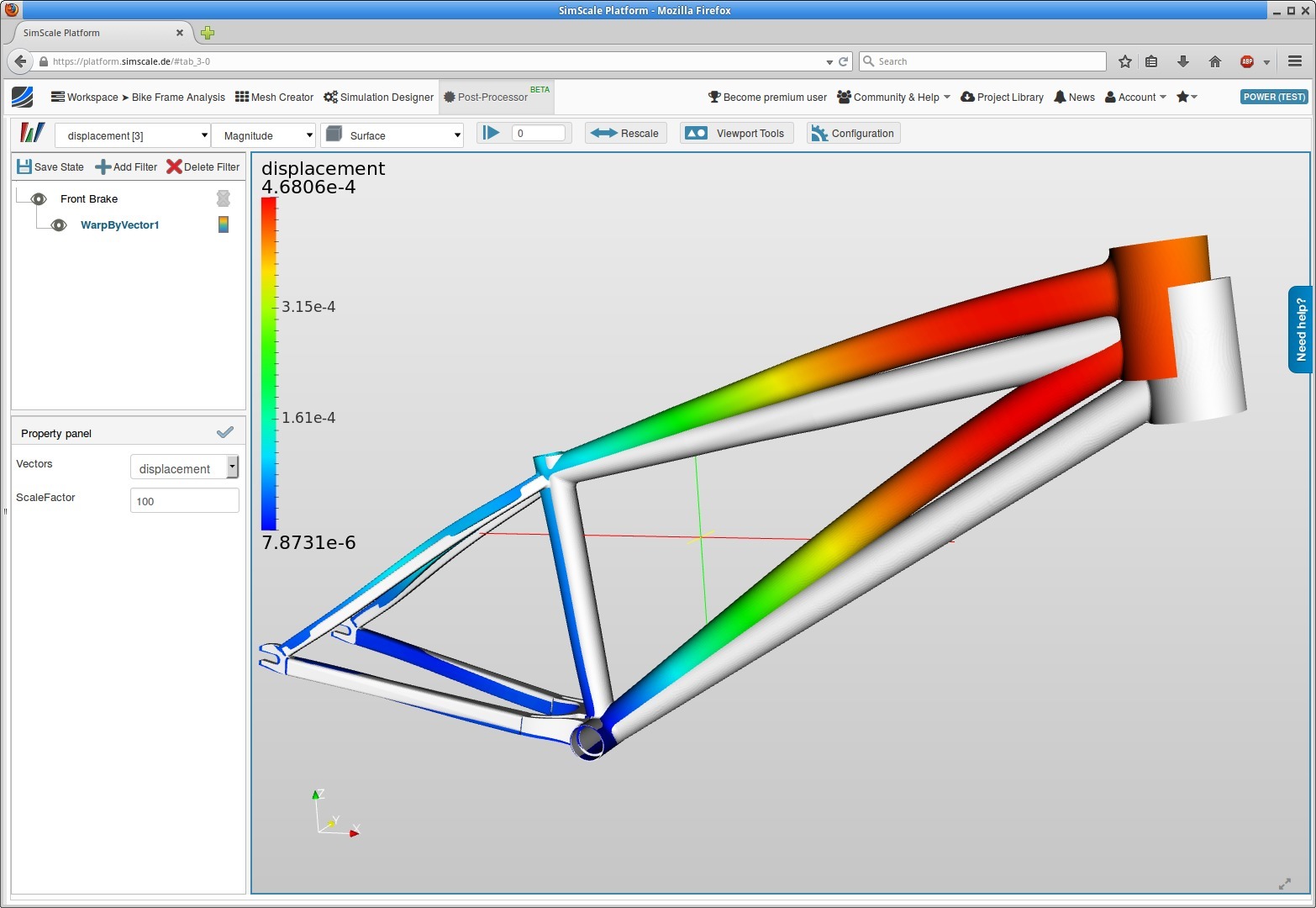Click the browser back arrow button
Screen dimensions: 1316x908
click(20, 61)
